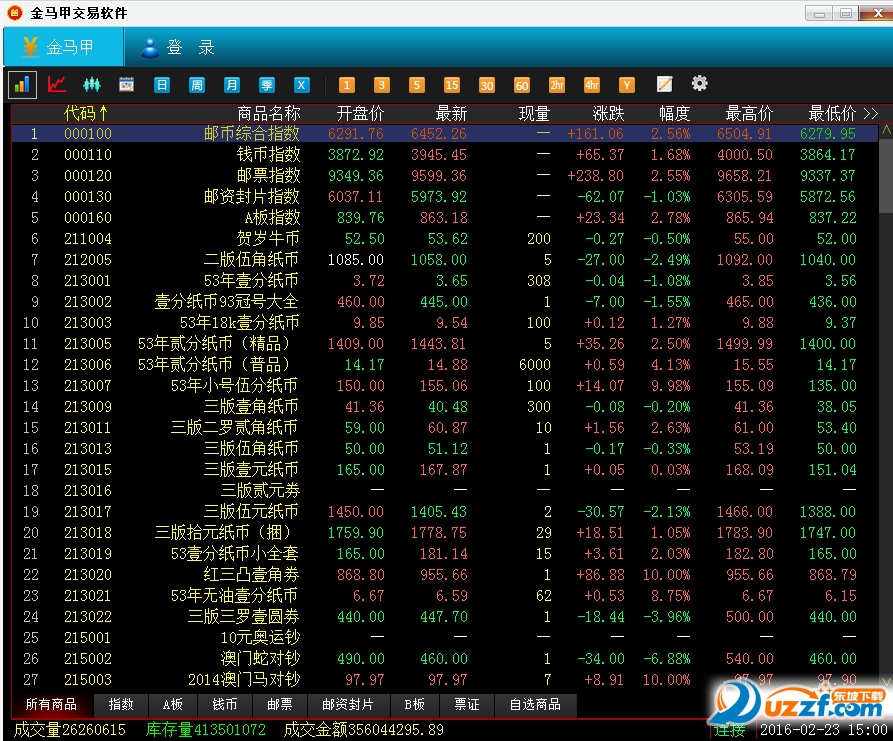This screenshot has width=893, height=741.
Task: Click the login user avatar icon
Action: [150, 48]
